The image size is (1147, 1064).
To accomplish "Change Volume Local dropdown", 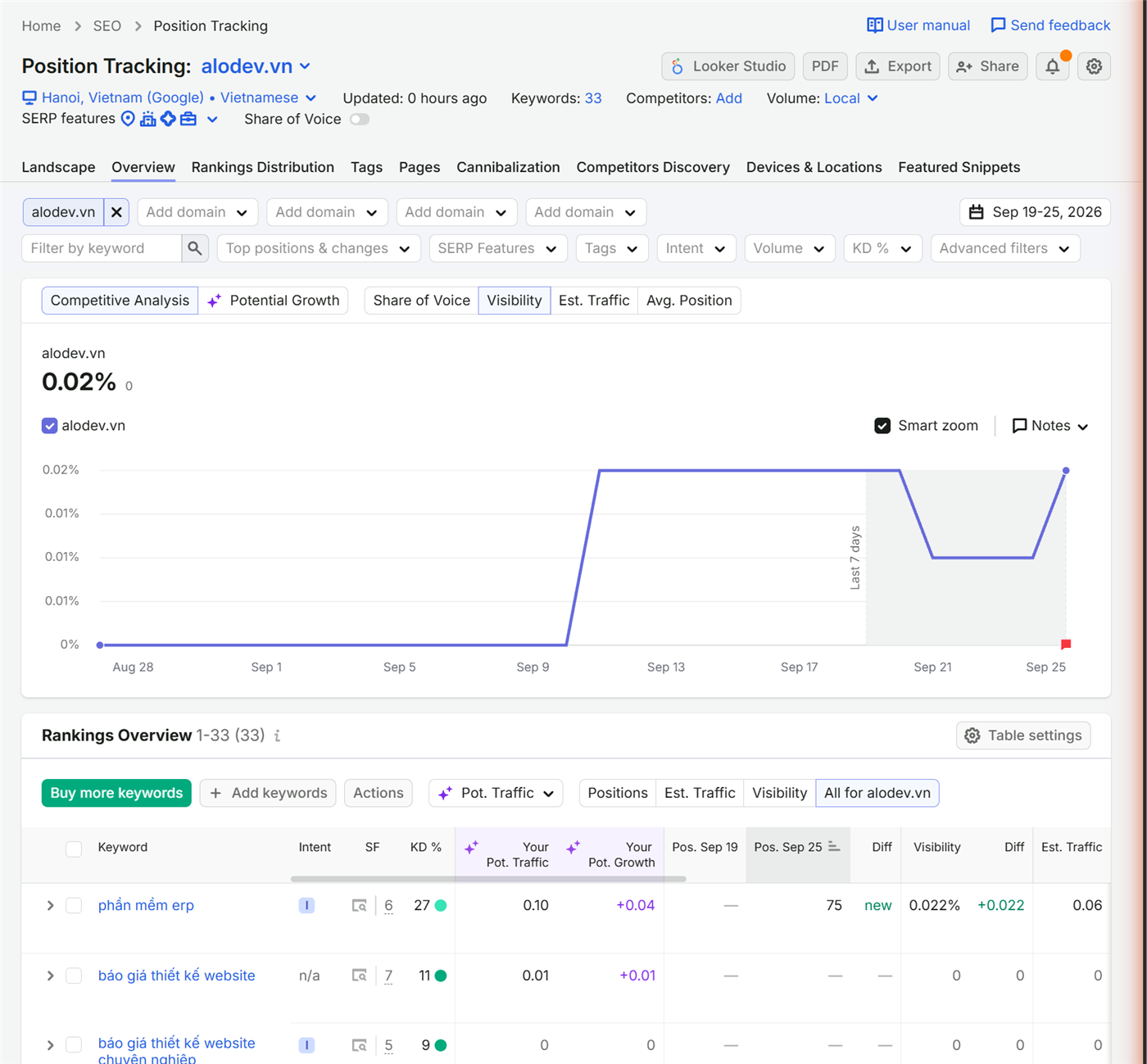I will click(x=850, y=98).
